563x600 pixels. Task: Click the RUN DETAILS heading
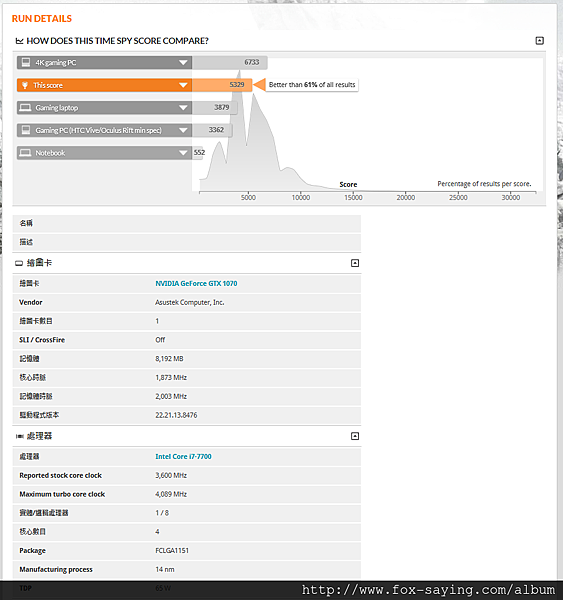[42, 18]
